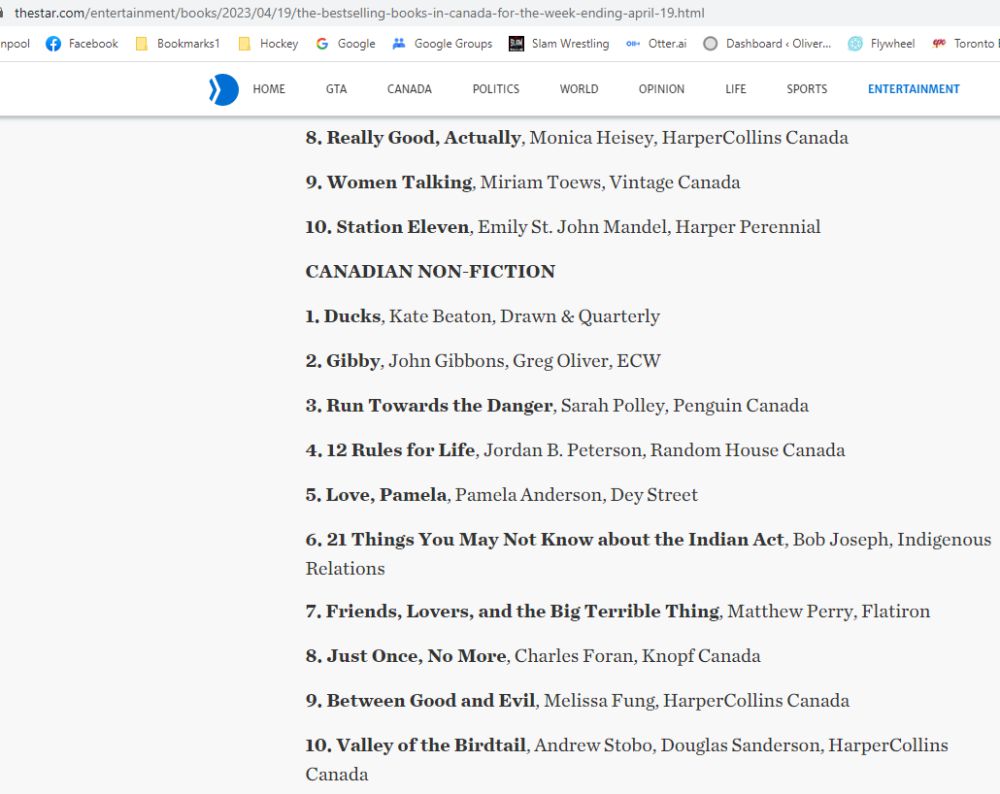Screen dimensions: 1000x794
Task: Click the Google Groups bookmark icon
Action: [x=399, y=43]
